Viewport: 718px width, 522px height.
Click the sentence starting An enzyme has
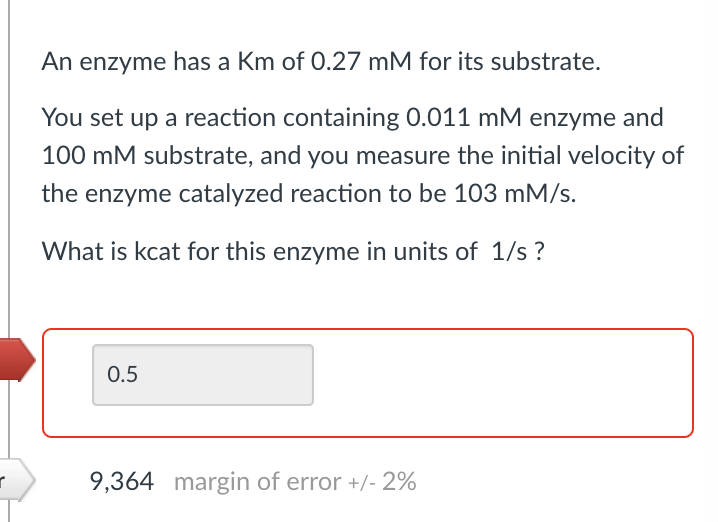click(x=321, y=62)
